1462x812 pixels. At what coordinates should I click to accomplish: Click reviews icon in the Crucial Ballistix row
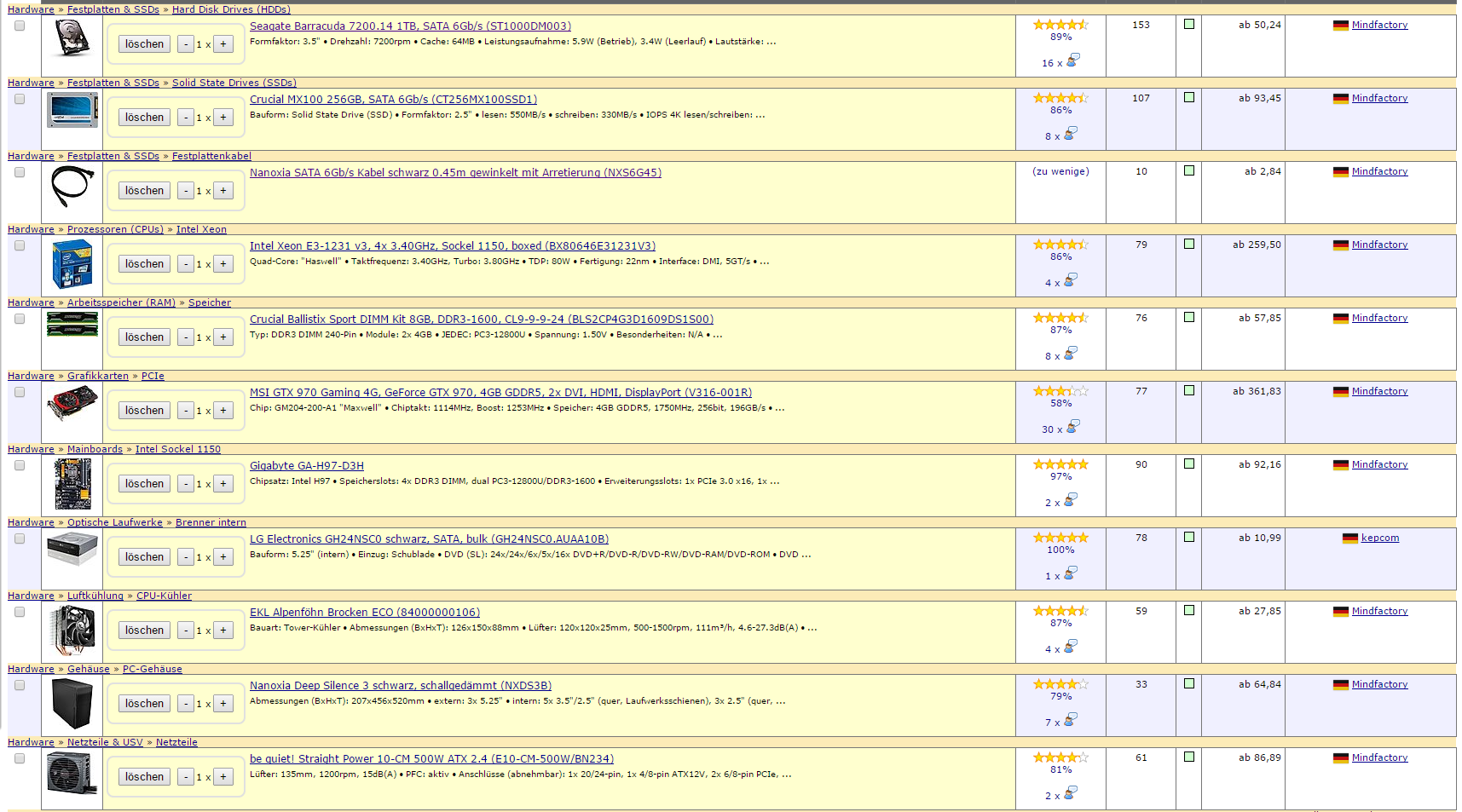coord(1071,353)
